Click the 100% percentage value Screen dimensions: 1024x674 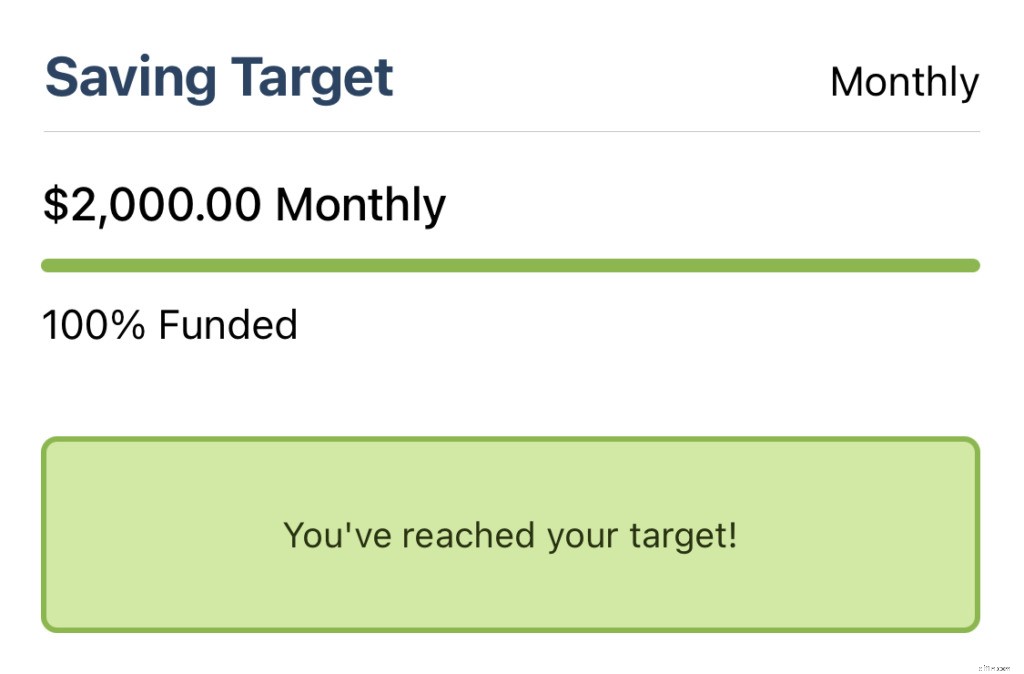94,325
